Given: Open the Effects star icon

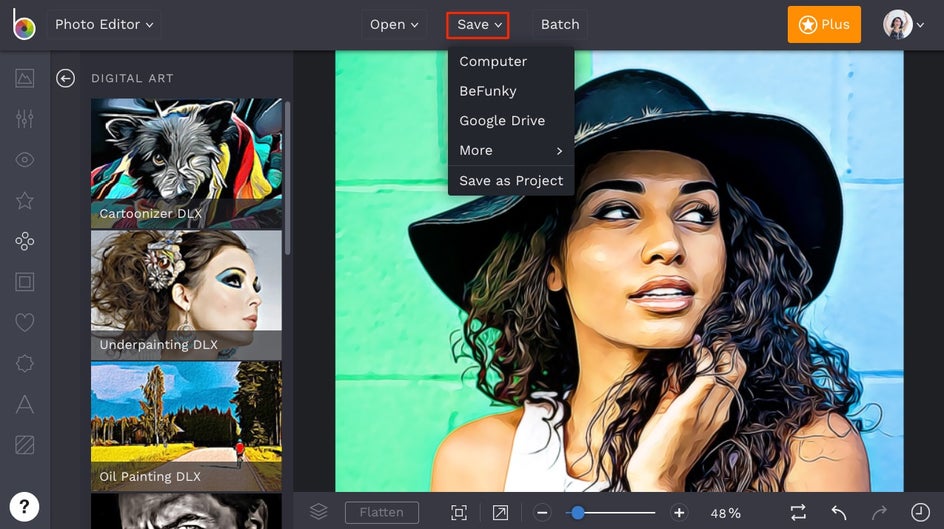Looking at the screenshot, I should click(x=25, y=200).
